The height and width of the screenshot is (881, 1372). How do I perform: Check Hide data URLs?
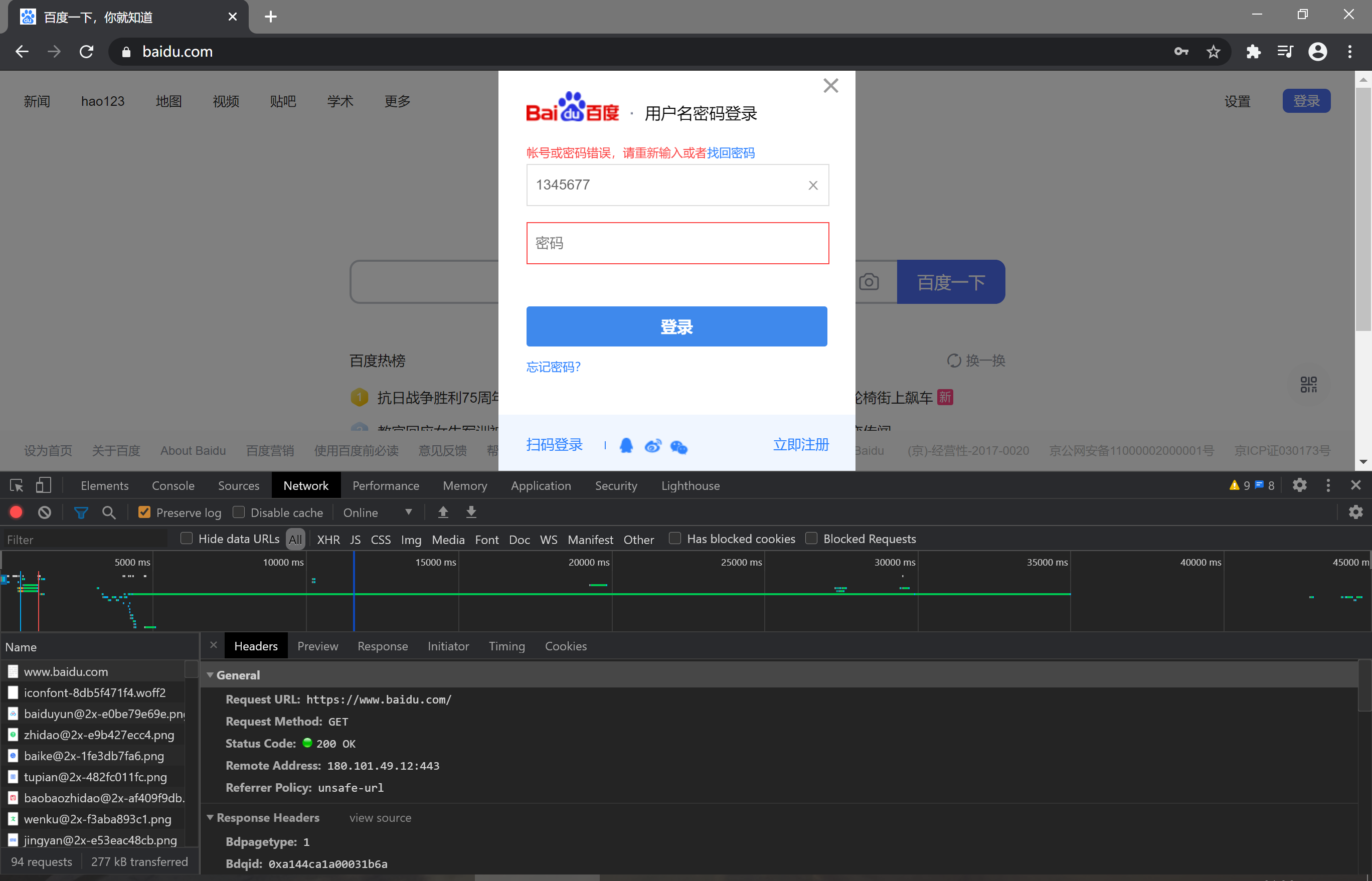pyautogui.click(x=186, y=539)
